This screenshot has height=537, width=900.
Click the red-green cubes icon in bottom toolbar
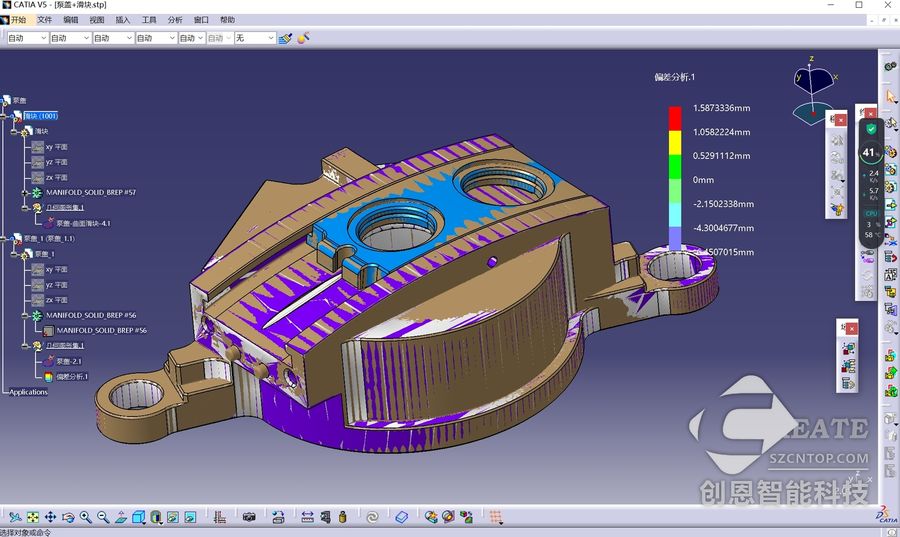click(466, 517)
